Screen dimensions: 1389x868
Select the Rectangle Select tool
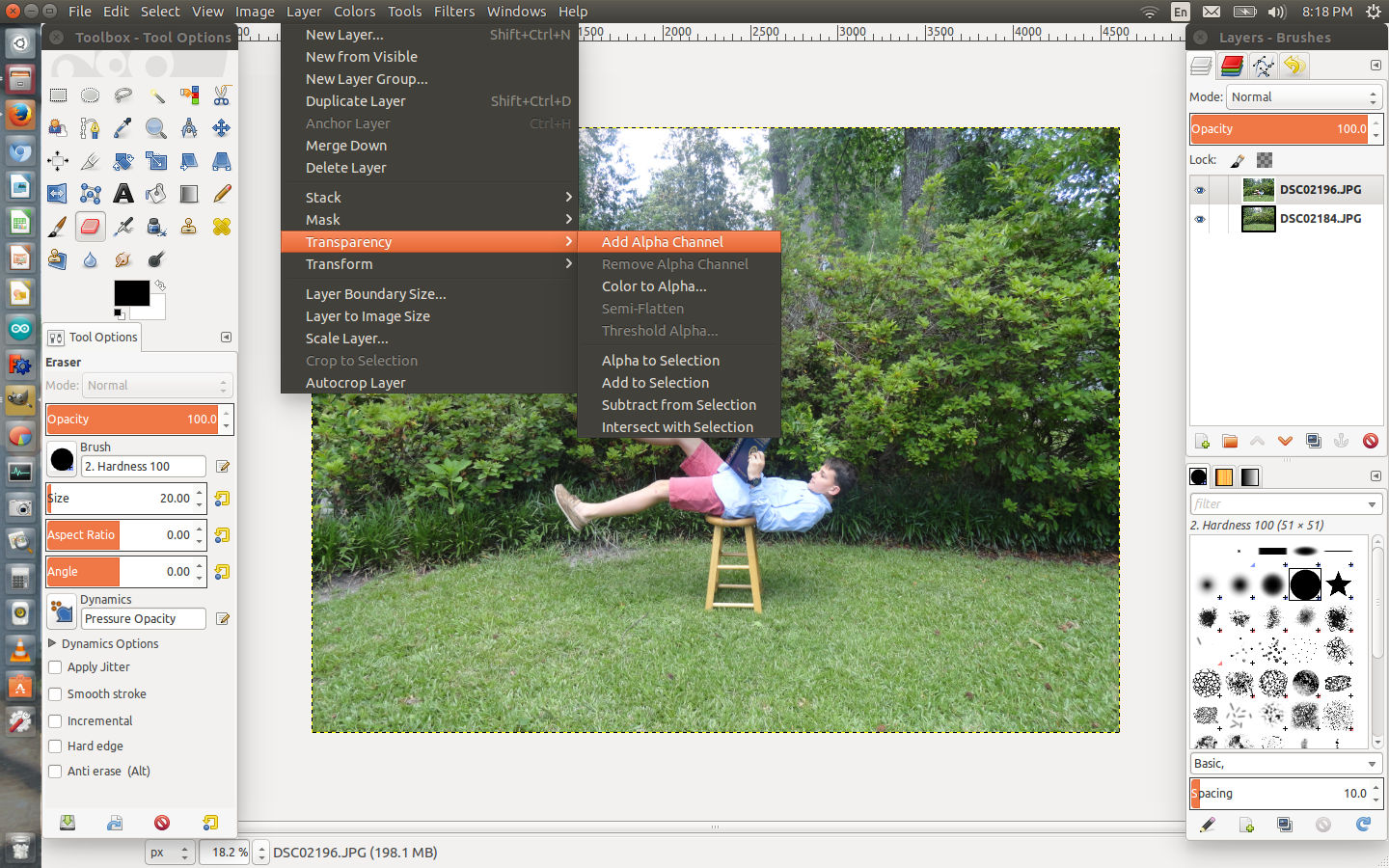[x=58, y=95]
